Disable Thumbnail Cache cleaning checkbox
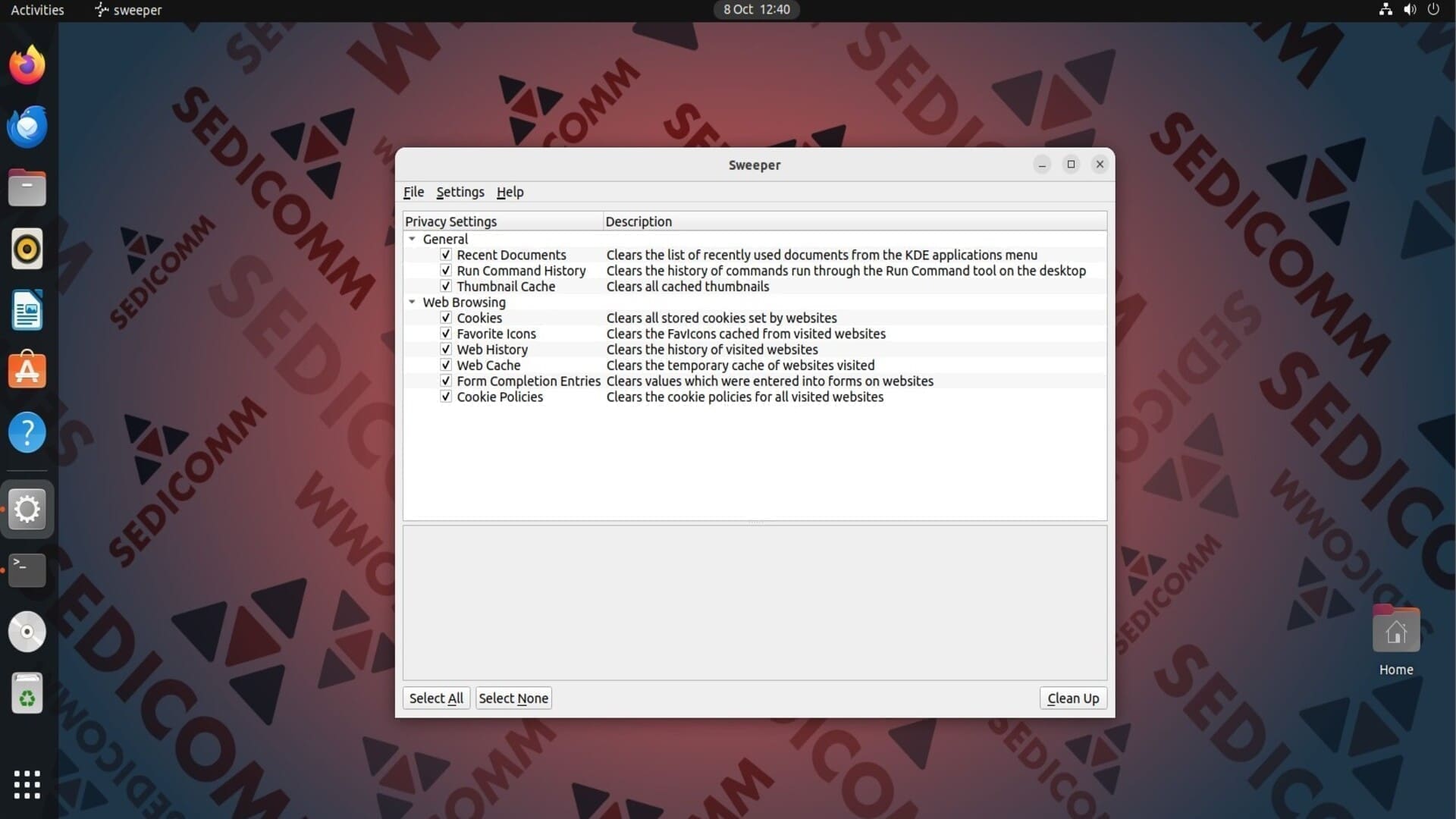1456x819 pixels. (x=446, y=287)
